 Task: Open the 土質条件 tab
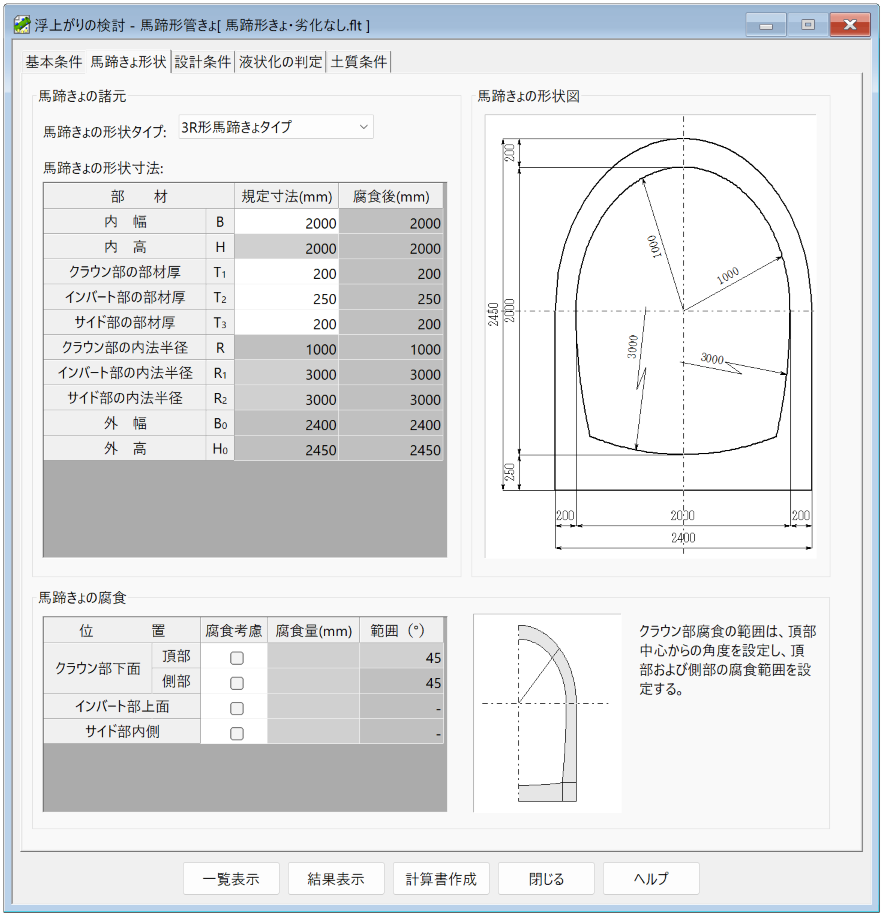(x=358, y=62)
